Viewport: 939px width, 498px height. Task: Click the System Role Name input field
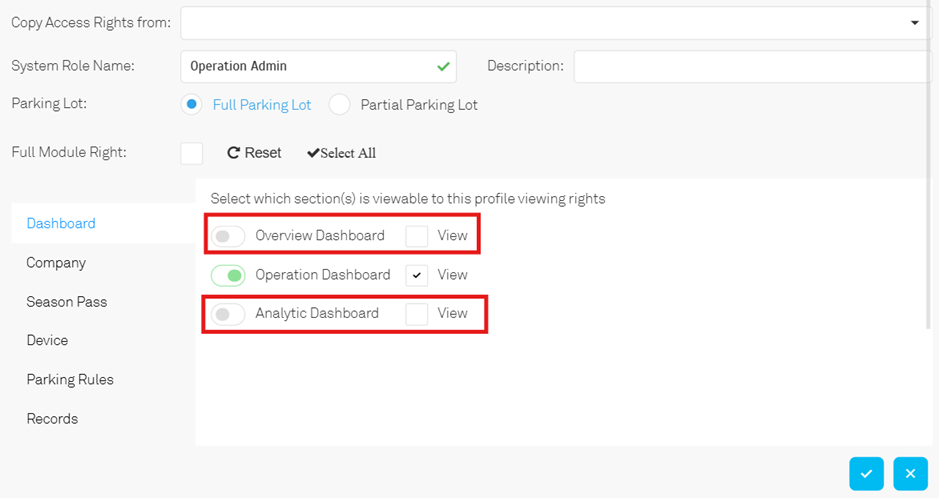319,66
